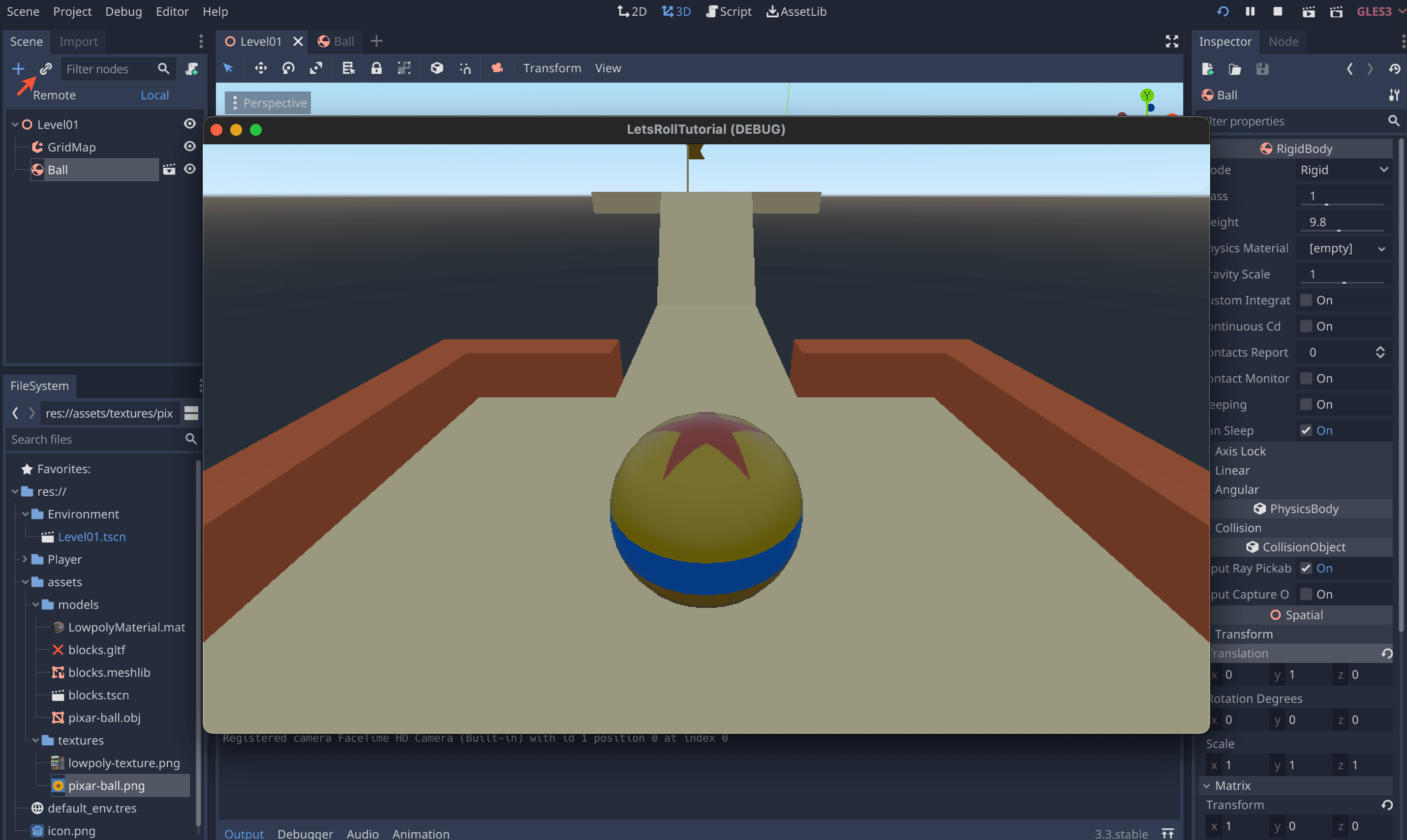The image size is (1407, 840).
Task: Open the Debugger bottom panel
Action: pos(305,833)
